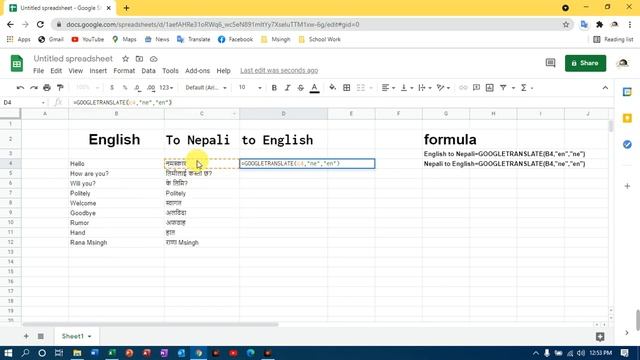Open the All Sheets list icon
The height and width of the screenshot is (360, 640).
(x=41, y=336)
